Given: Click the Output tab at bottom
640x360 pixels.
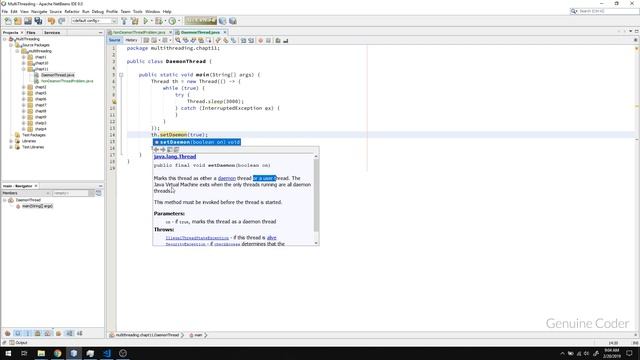Looking at the screenshot, I should [18, 343].
